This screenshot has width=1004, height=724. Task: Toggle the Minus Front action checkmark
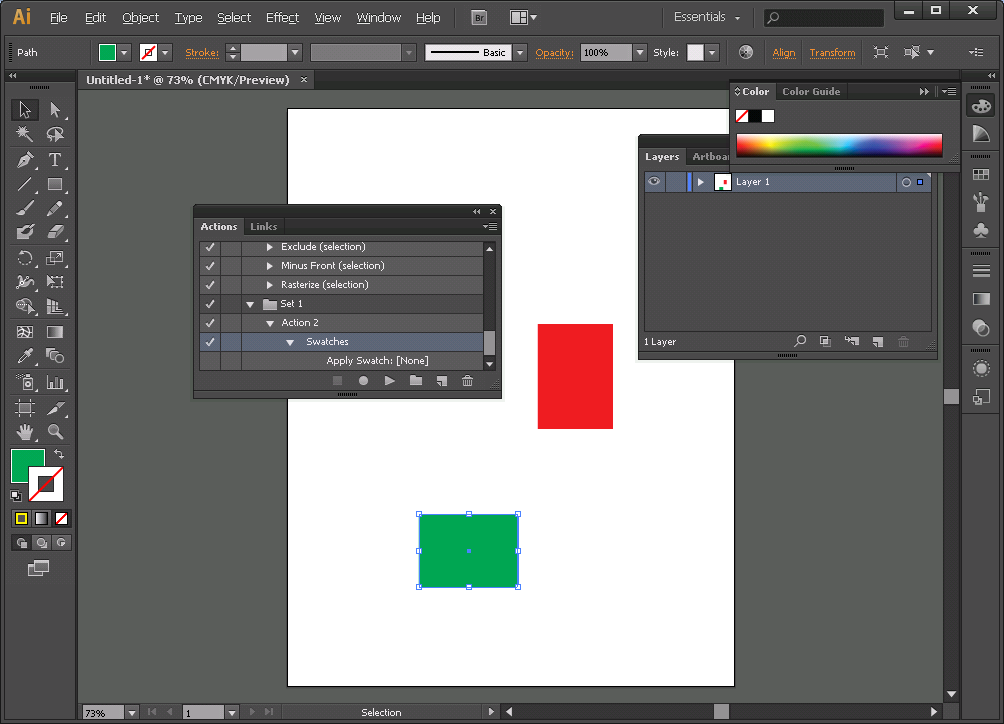[210, 266]
